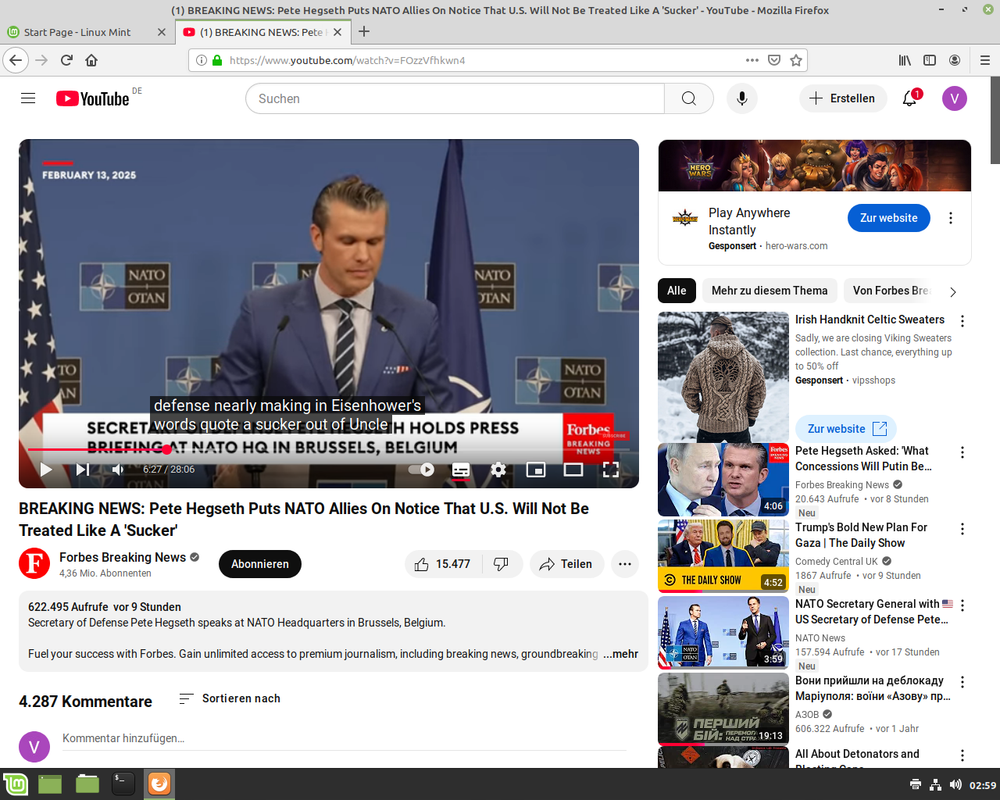
Task: Mute the video volume speaker icon
Action: (x=118, y=470)
